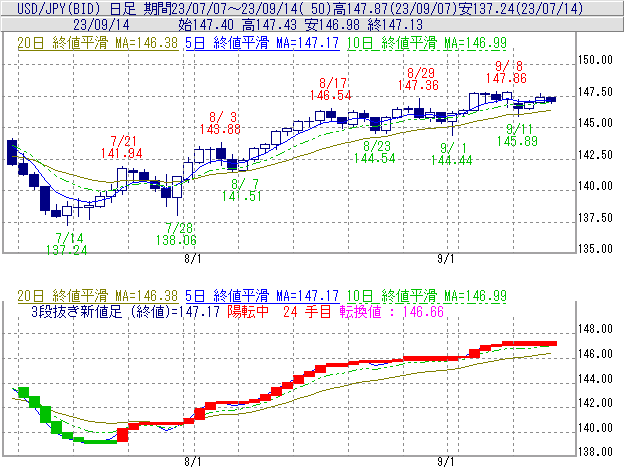Click the 9/11 145.89 low label
Viewport: 624px width, 475px height.
517,135
